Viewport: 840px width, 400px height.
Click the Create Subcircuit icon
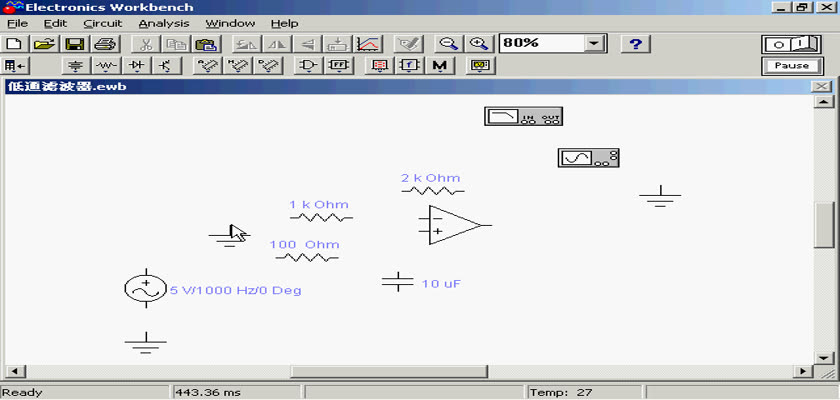[338, 44]
